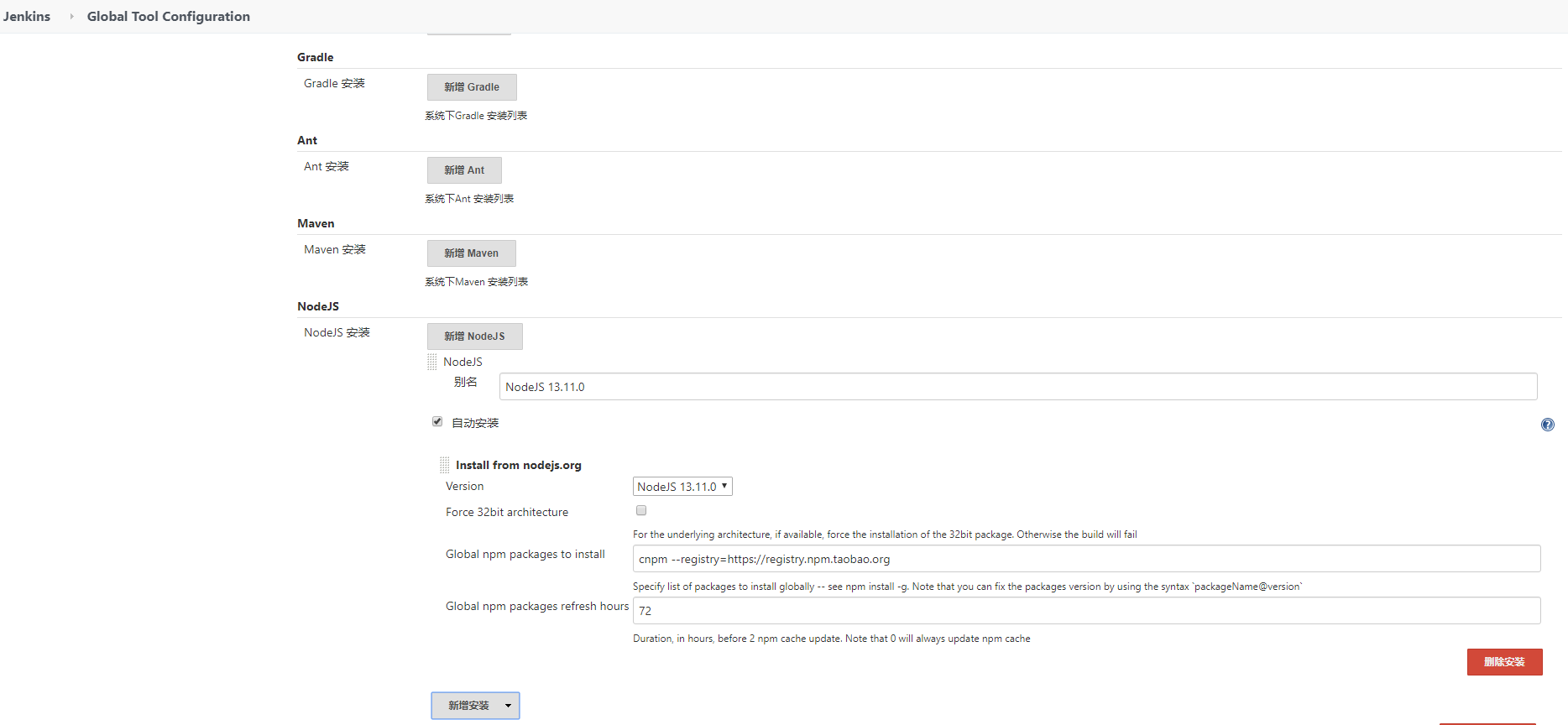The width and height of the screenshot is (1568, 725).
Task: Open the NodeJS 13.11.0 version dropdown
Action: pyautogui.click(x=682, y=487)
